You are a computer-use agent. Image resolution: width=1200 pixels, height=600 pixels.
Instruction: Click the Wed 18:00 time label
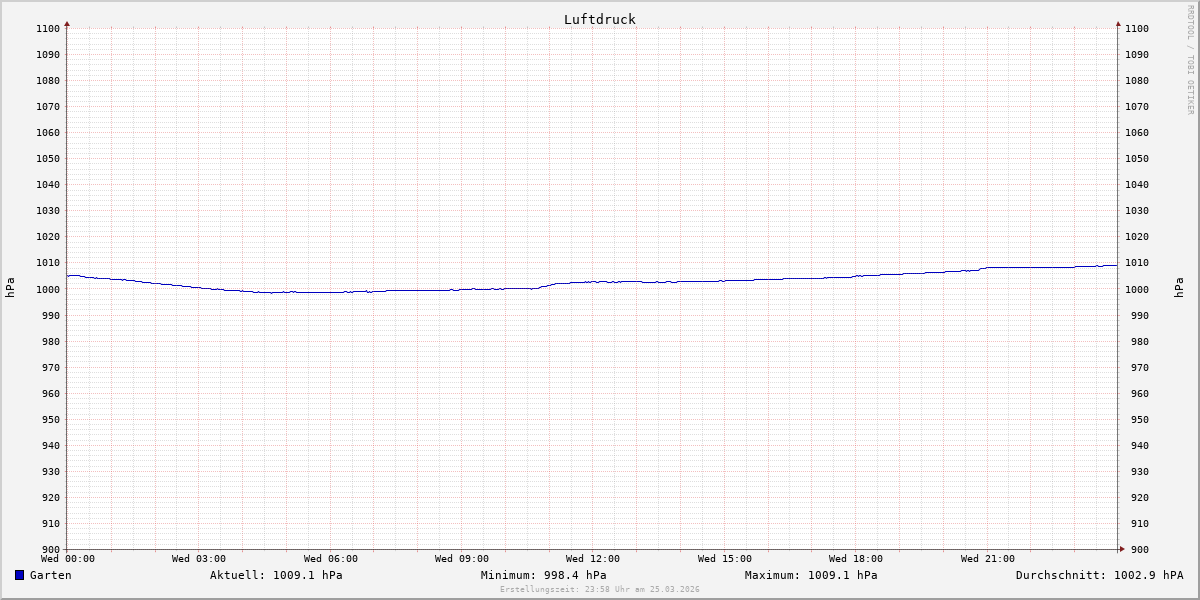(856, 559)
